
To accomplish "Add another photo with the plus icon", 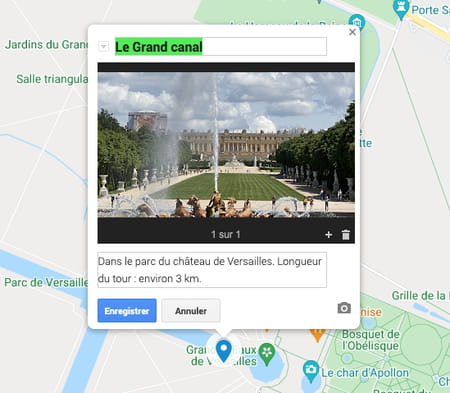I will (x=328, y=235).
